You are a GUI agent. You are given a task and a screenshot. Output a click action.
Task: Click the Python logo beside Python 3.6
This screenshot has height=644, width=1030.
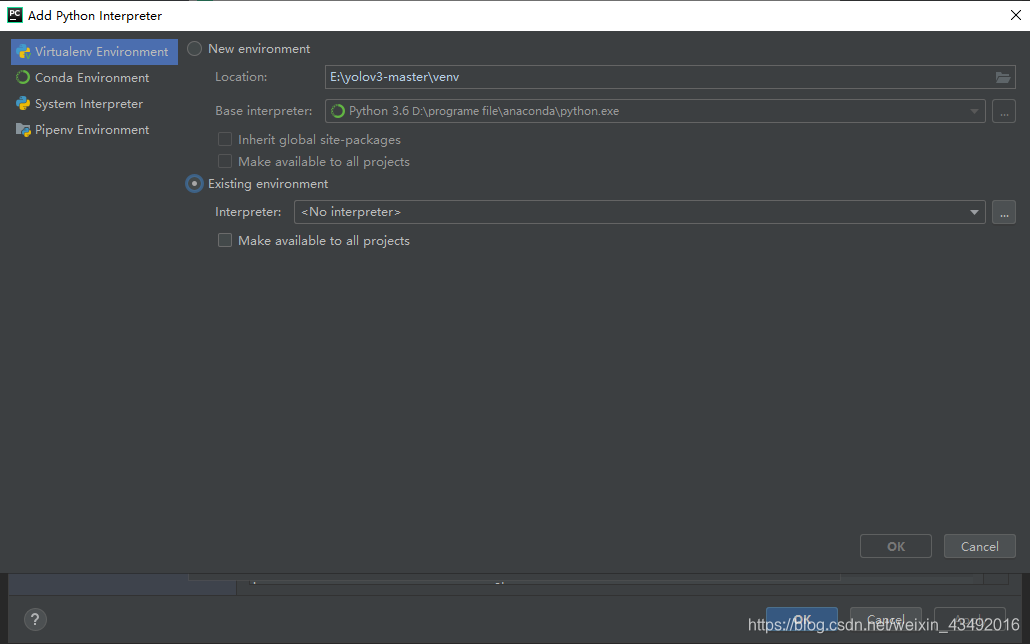pyautogui.click(x=337, y=111)
